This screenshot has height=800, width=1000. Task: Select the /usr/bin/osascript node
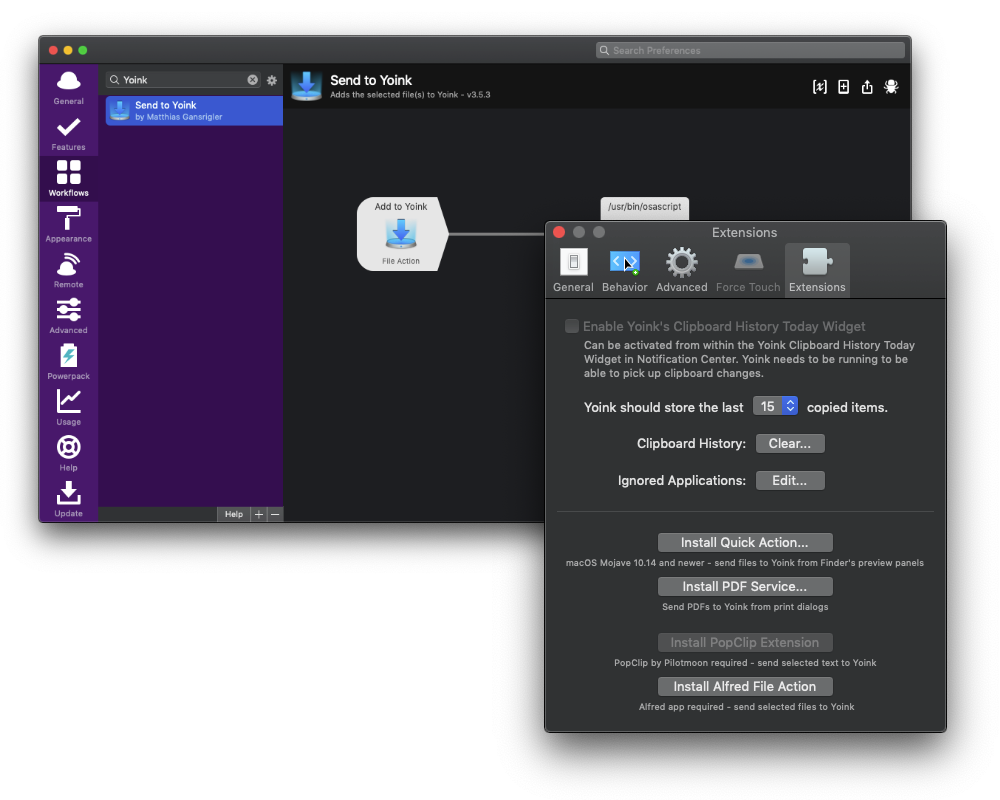point(644,207)
